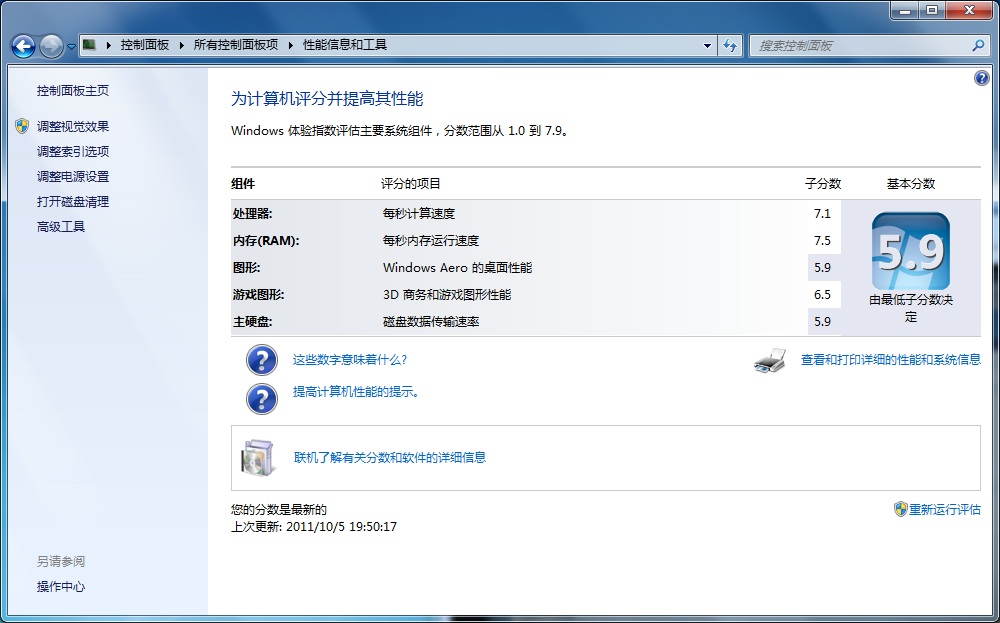Click the printer icon
1000x623 pixels.
[770, 360]
